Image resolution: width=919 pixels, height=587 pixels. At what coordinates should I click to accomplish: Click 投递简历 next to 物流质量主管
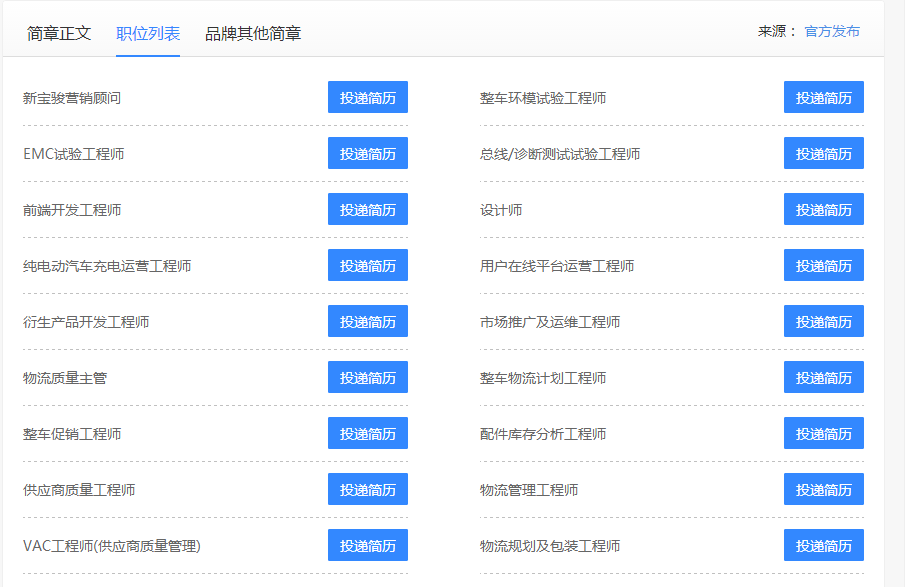[367, 378]
